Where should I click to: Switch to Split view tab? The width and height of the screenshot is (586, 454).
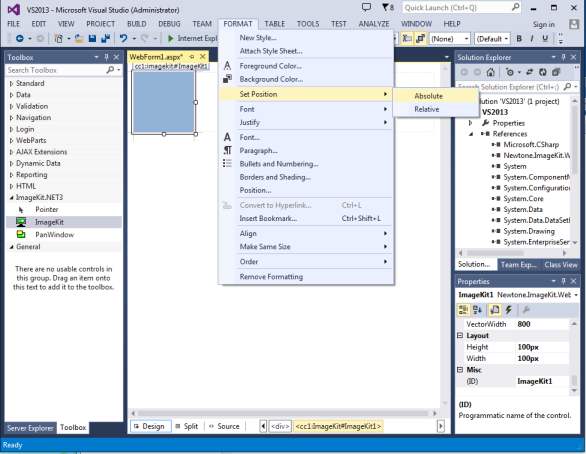click(187, 426)
